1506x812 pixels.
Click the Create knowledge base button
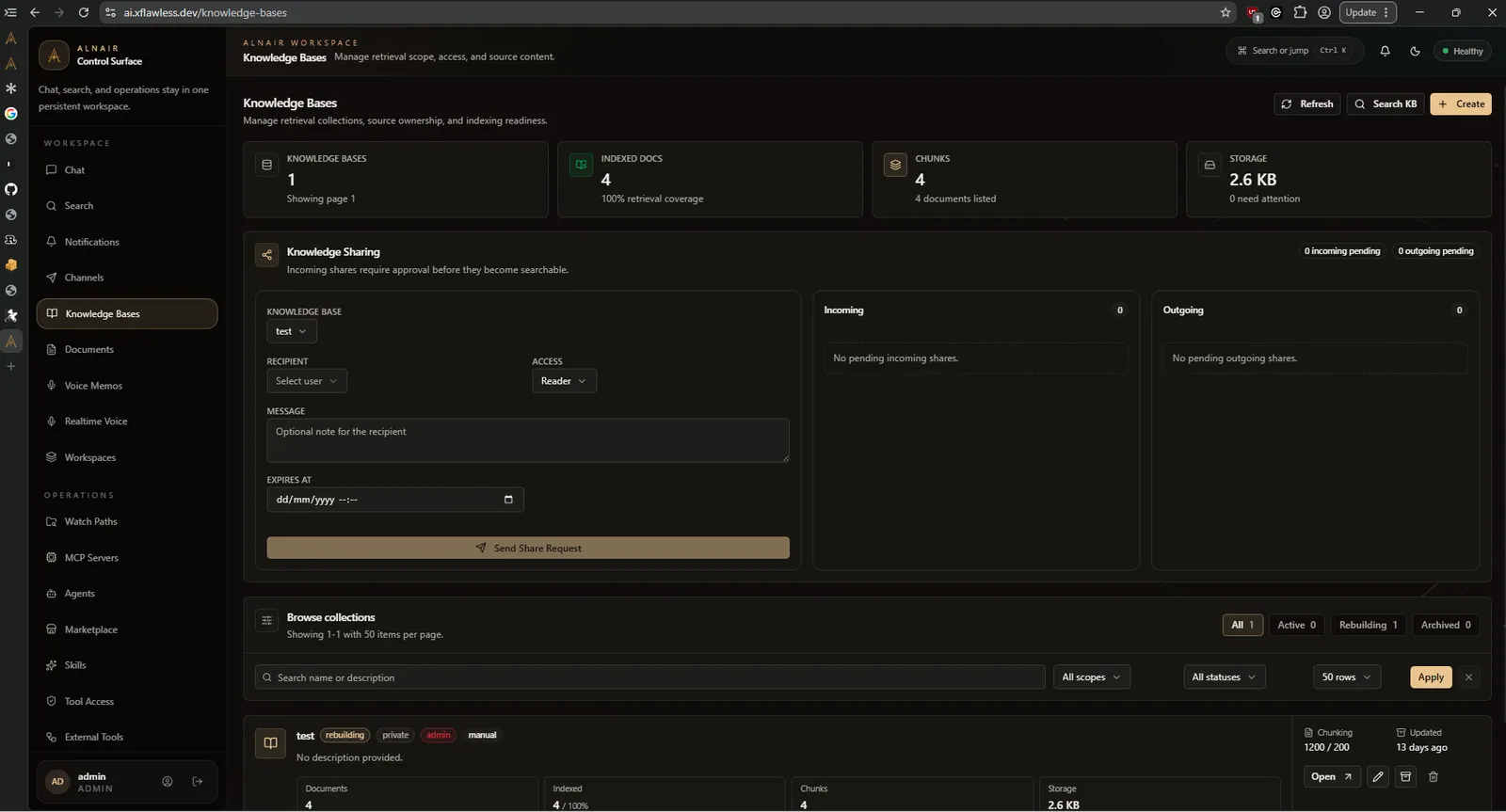pos(1461,103)
